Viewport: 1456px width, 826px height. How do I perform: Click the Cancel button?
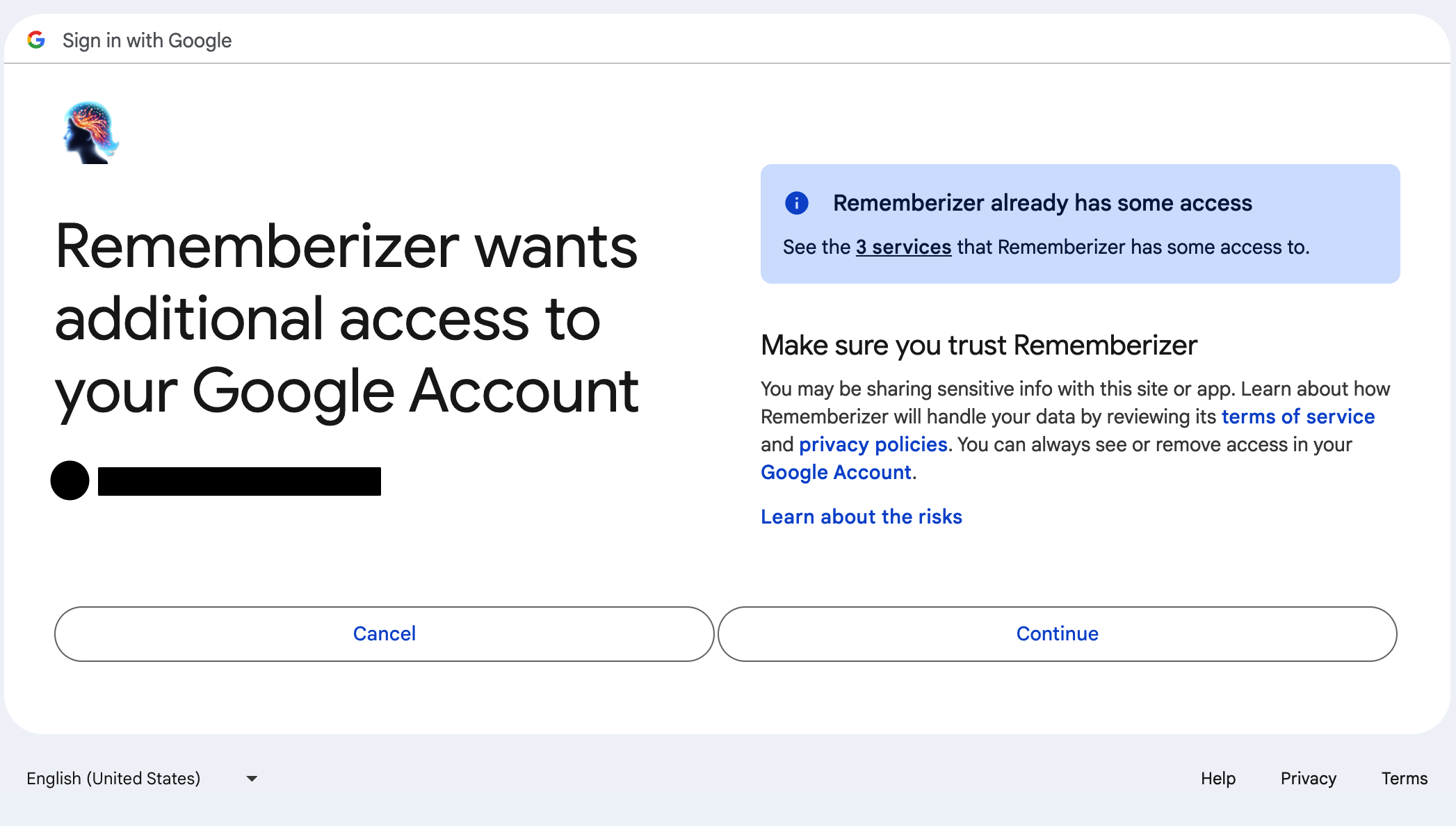pyautogui.click(x=384, y=633)
